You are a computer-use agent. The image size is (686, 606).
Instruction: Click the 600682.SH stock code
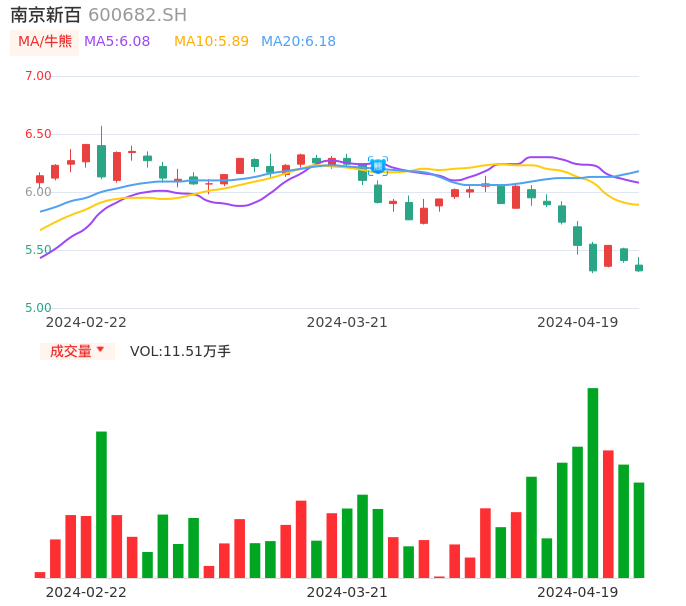pyautogui.click(x=137, y=15)
